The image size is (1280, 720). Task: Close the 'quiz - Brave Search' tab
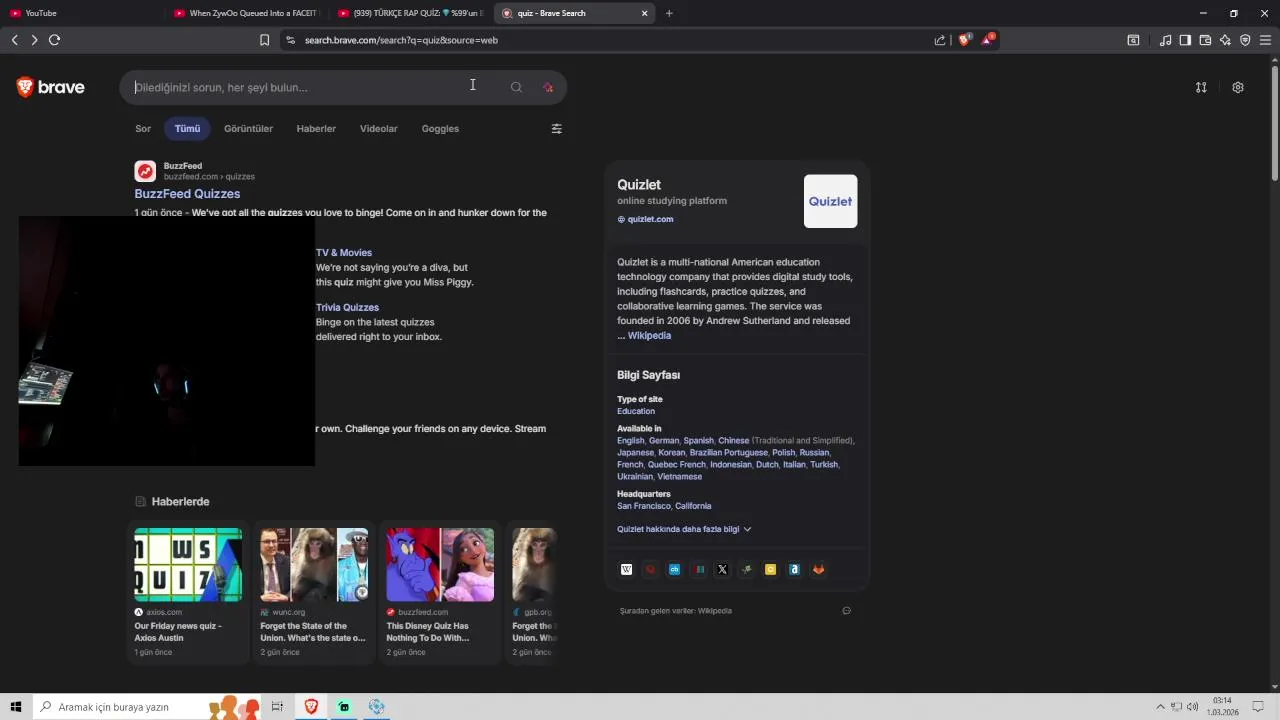click(645, 13)
